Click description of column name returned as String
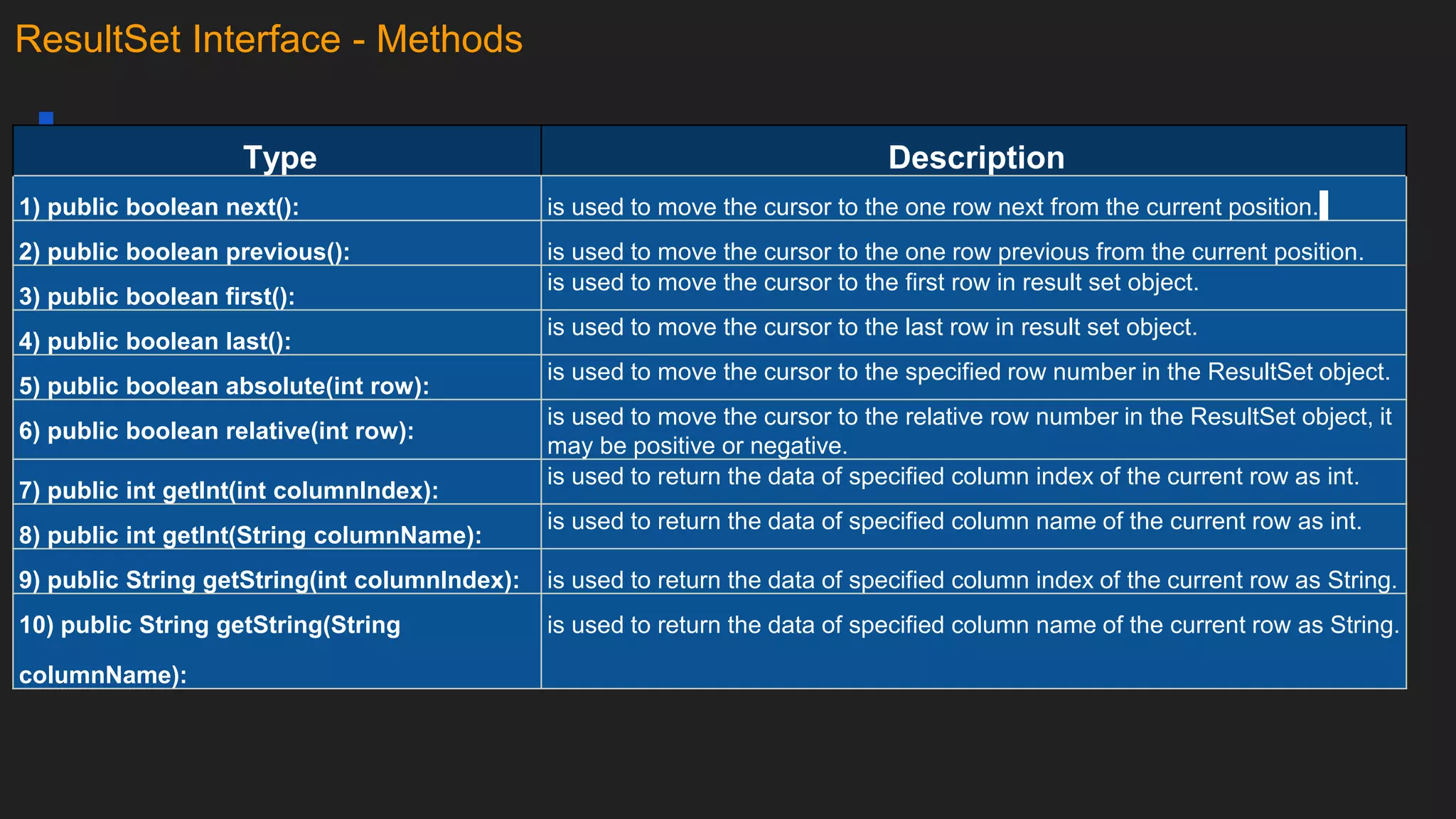Image resolution: width=1456 pixels, height=819 pixels. (973, 626)
